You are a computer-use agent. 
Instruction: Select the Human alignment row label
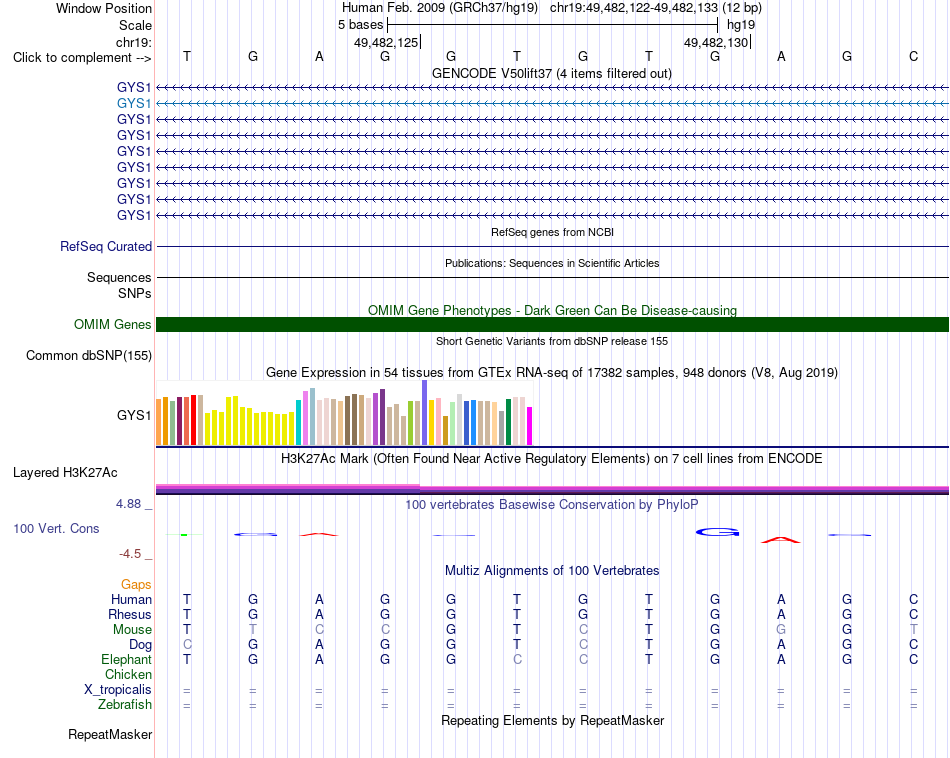[131, 600]
